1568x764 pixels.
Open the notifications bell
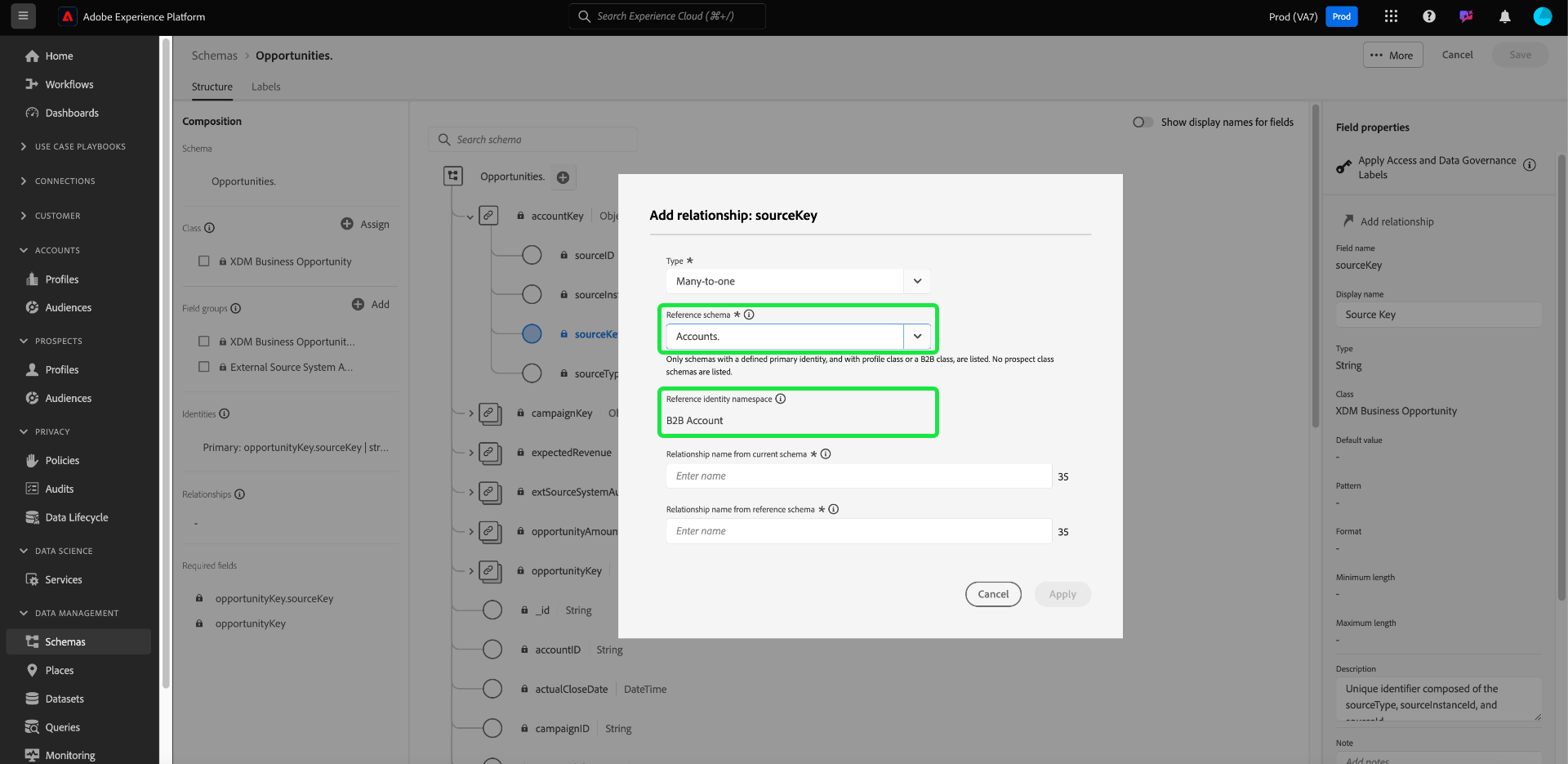click(x=1504, y=16)
